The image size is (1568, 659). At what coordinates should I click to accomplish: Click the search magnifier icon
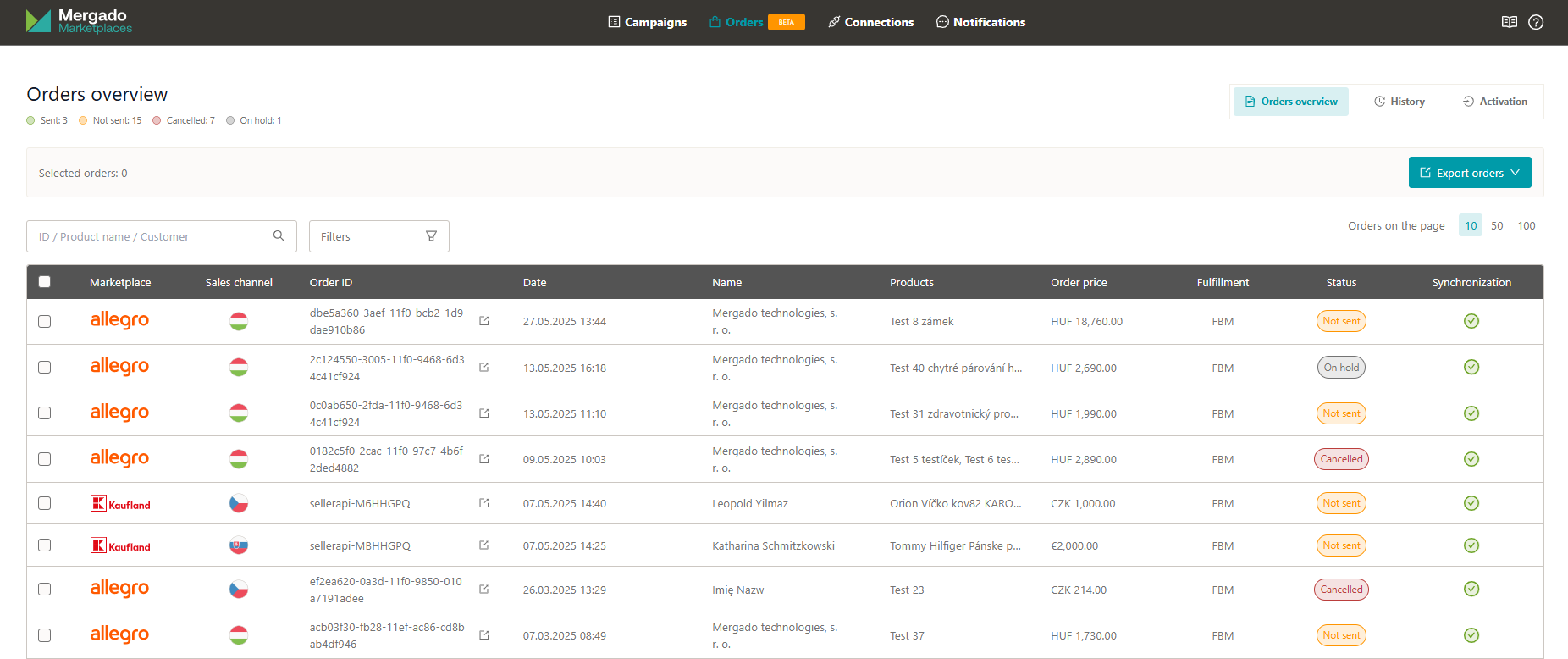279,236
